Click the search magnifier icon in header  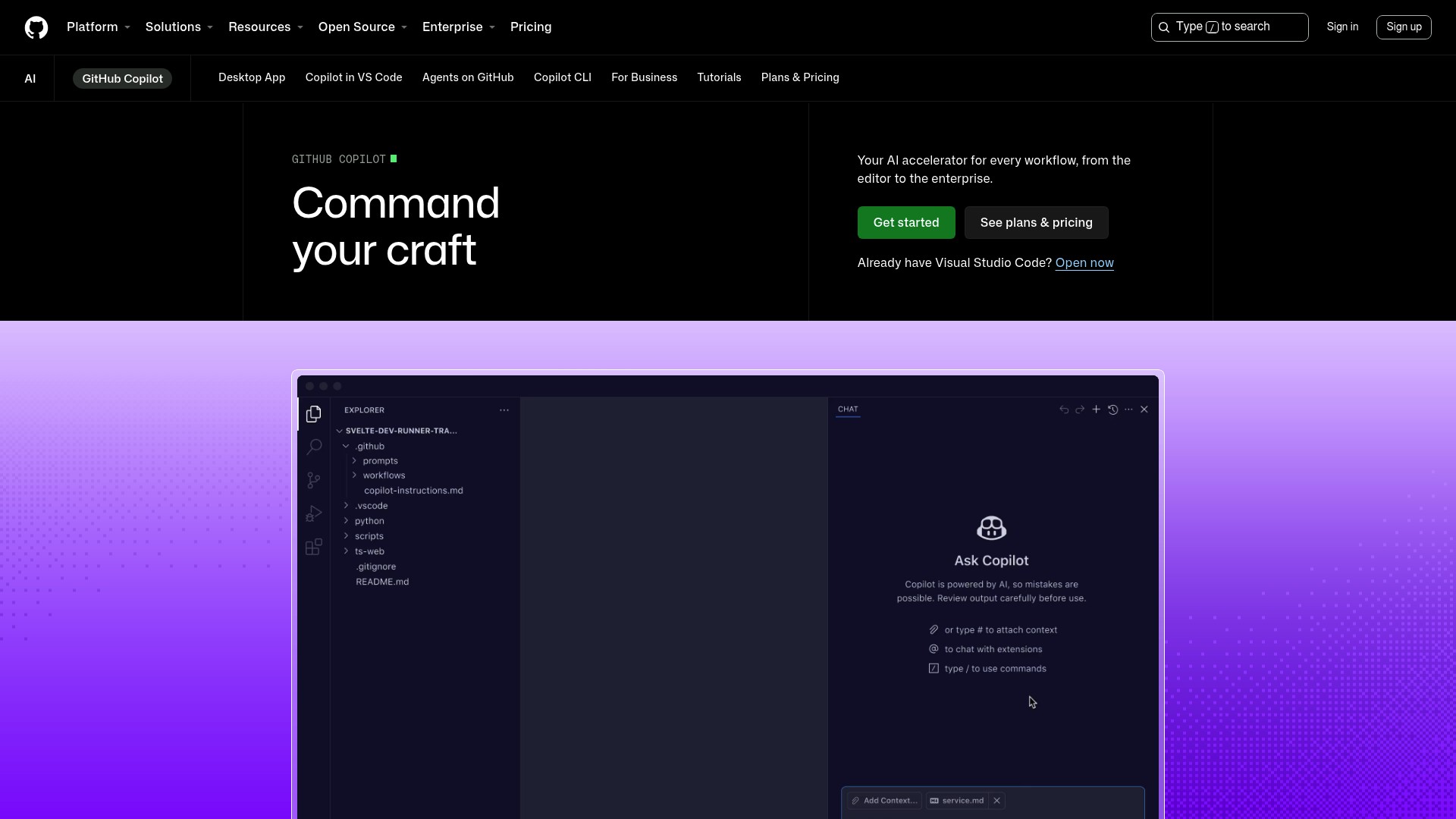tap(1164, 27)
